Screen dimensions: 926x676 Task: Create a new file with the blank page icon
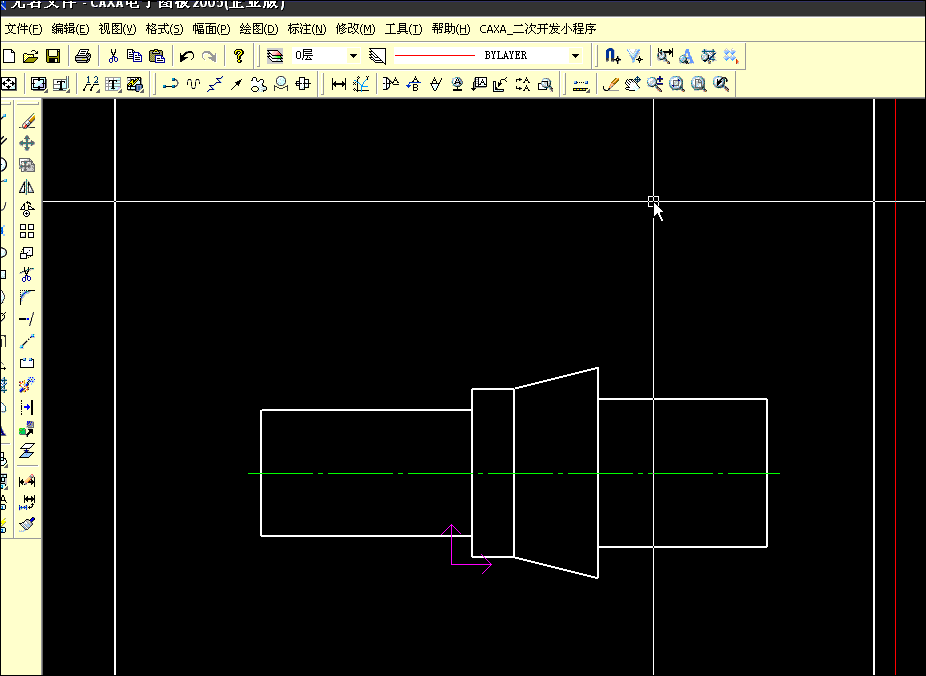pyautogui.click(x=8, y=56)
